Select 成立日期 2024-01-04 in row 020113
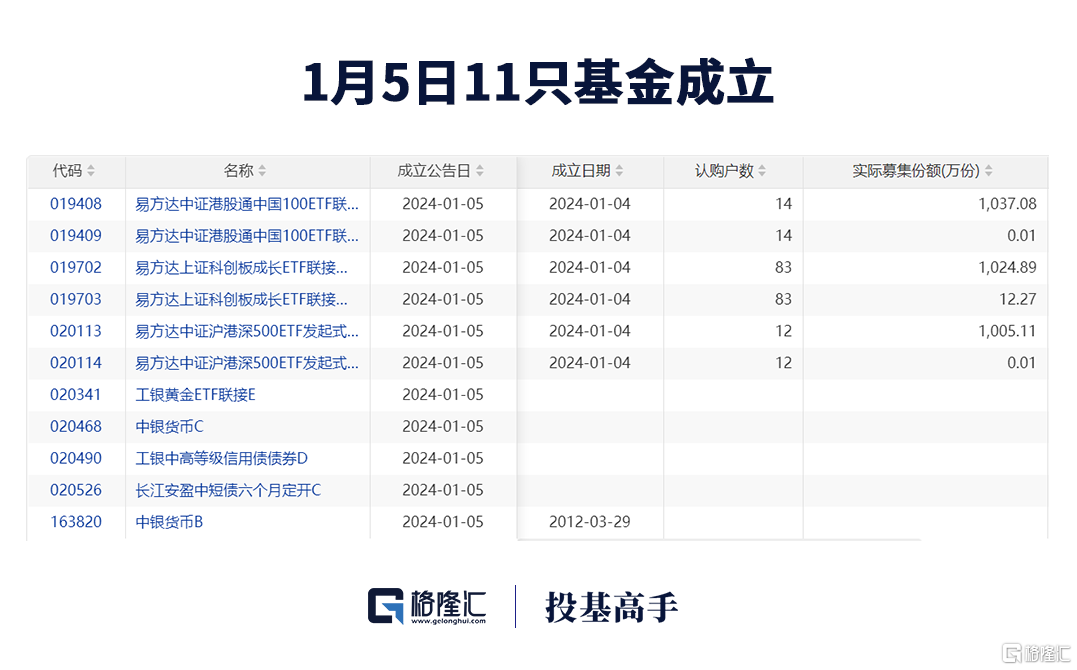The width and height of the screenshot is (1077, 670). 589,331
